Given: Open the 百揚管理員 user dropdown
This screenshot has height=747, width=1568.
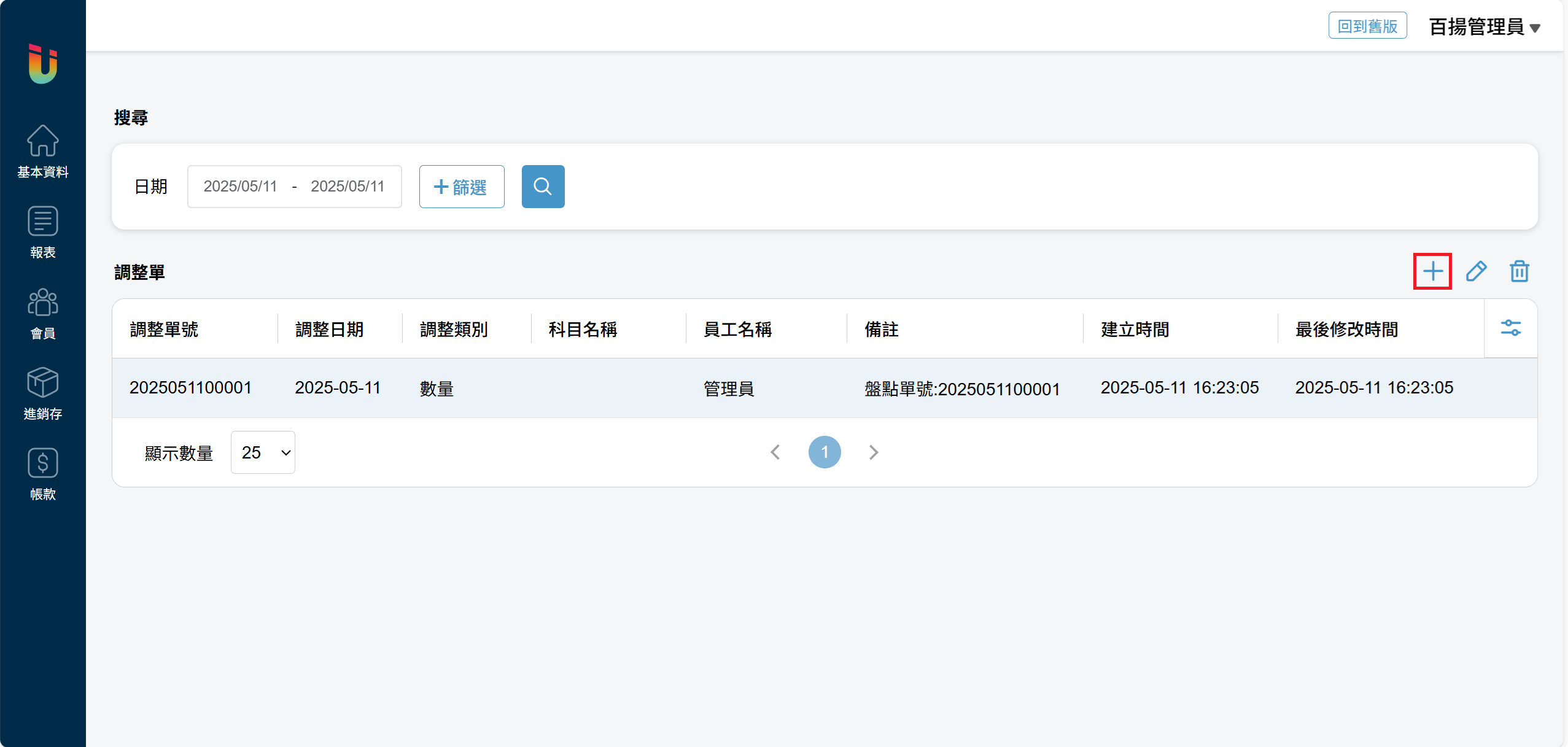Looking at the screenshot, I should tap(1484, 27).
